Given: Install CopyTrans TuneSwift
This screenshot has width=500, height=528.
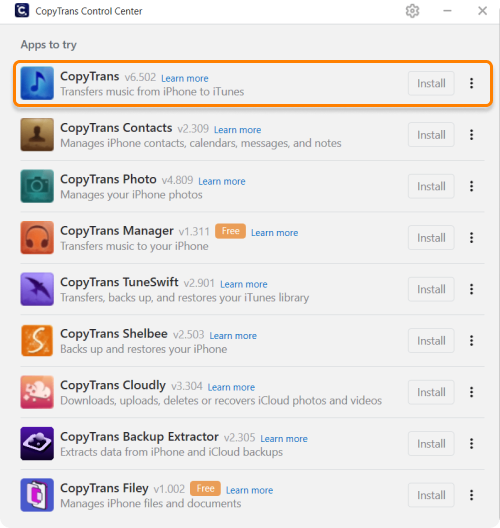Looking at the screenshot, I should pos(431,289).
